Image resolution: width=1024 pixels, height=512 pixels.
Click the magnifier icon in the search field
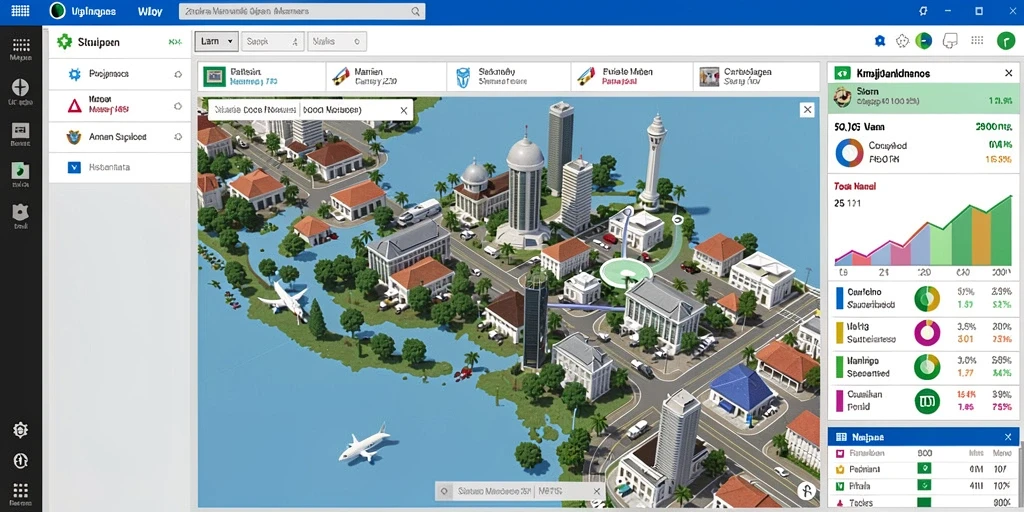click(415, 11)
